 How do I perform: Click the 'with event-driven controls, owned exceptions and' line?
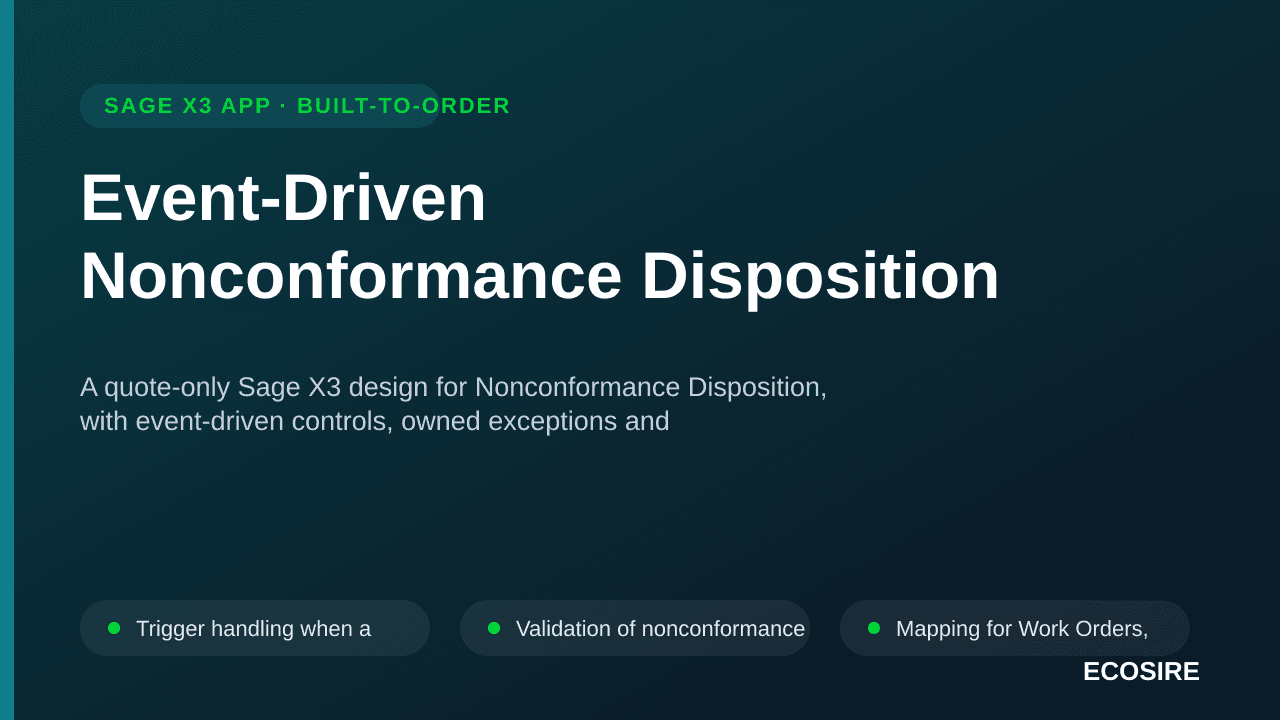pyautogui.click(x=374, y=421)
